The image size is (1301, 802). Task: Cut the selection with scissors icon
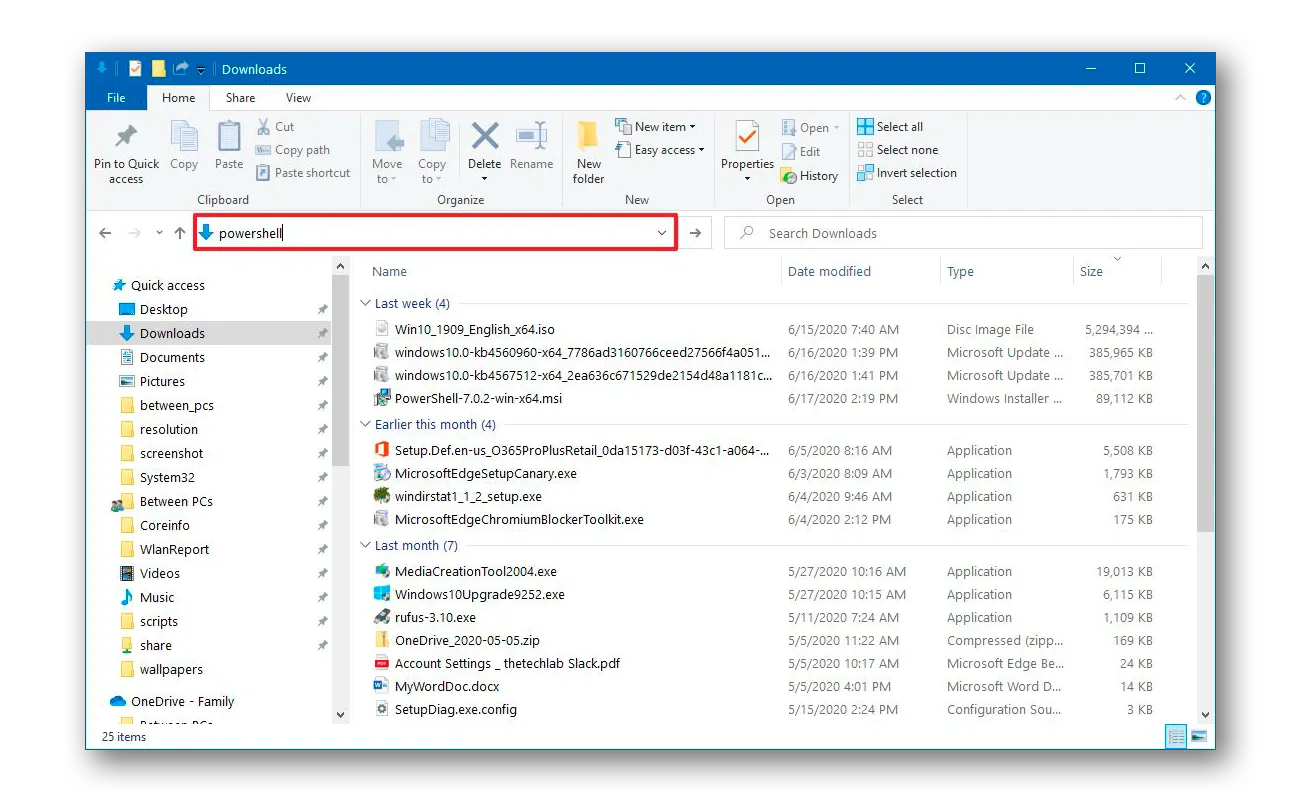click(264, 126)
